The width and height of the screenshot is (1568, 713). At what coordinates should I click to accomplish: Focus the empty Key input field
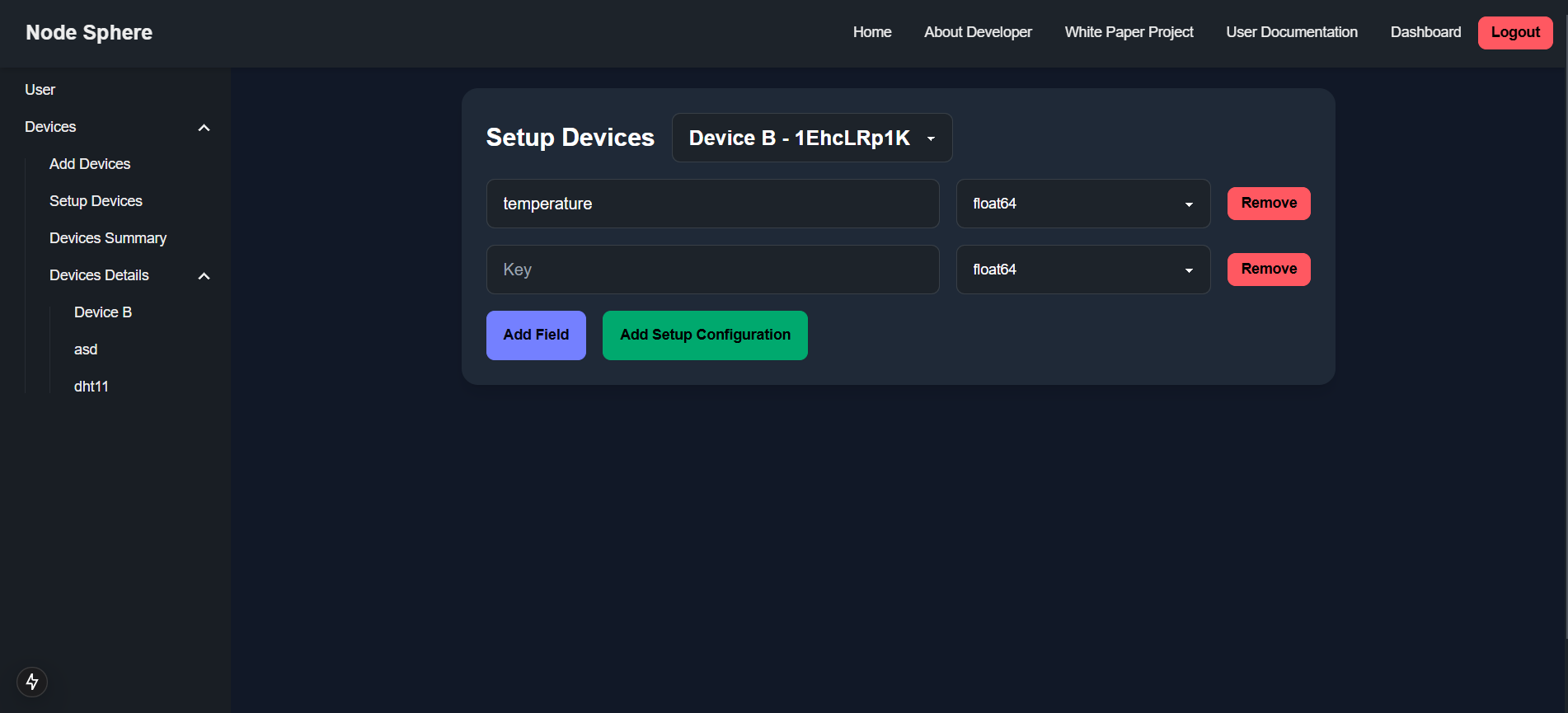(x=712, y=270)
